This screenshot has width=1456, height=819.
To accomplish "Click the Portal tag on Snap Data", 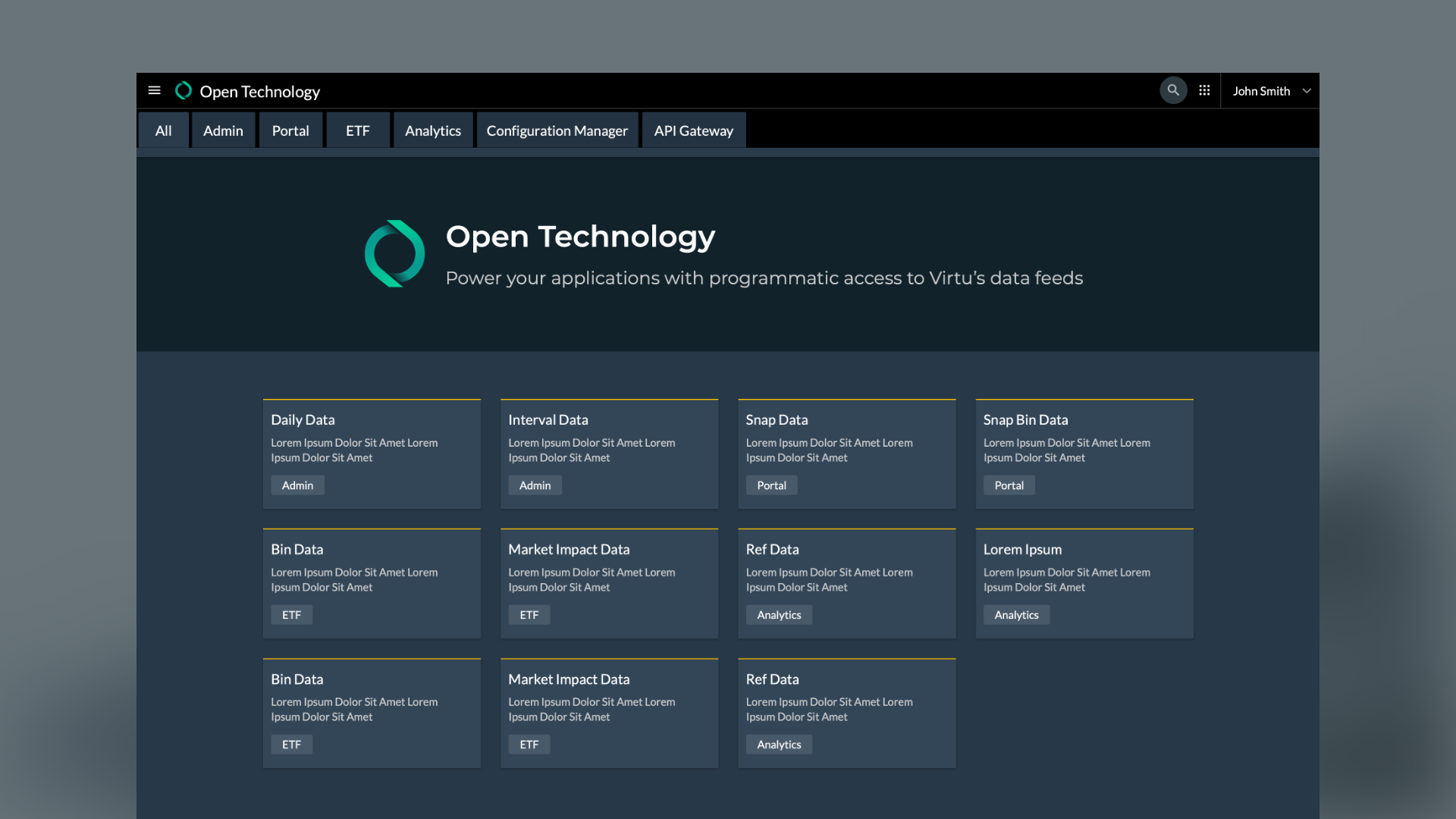I will 771,485.
